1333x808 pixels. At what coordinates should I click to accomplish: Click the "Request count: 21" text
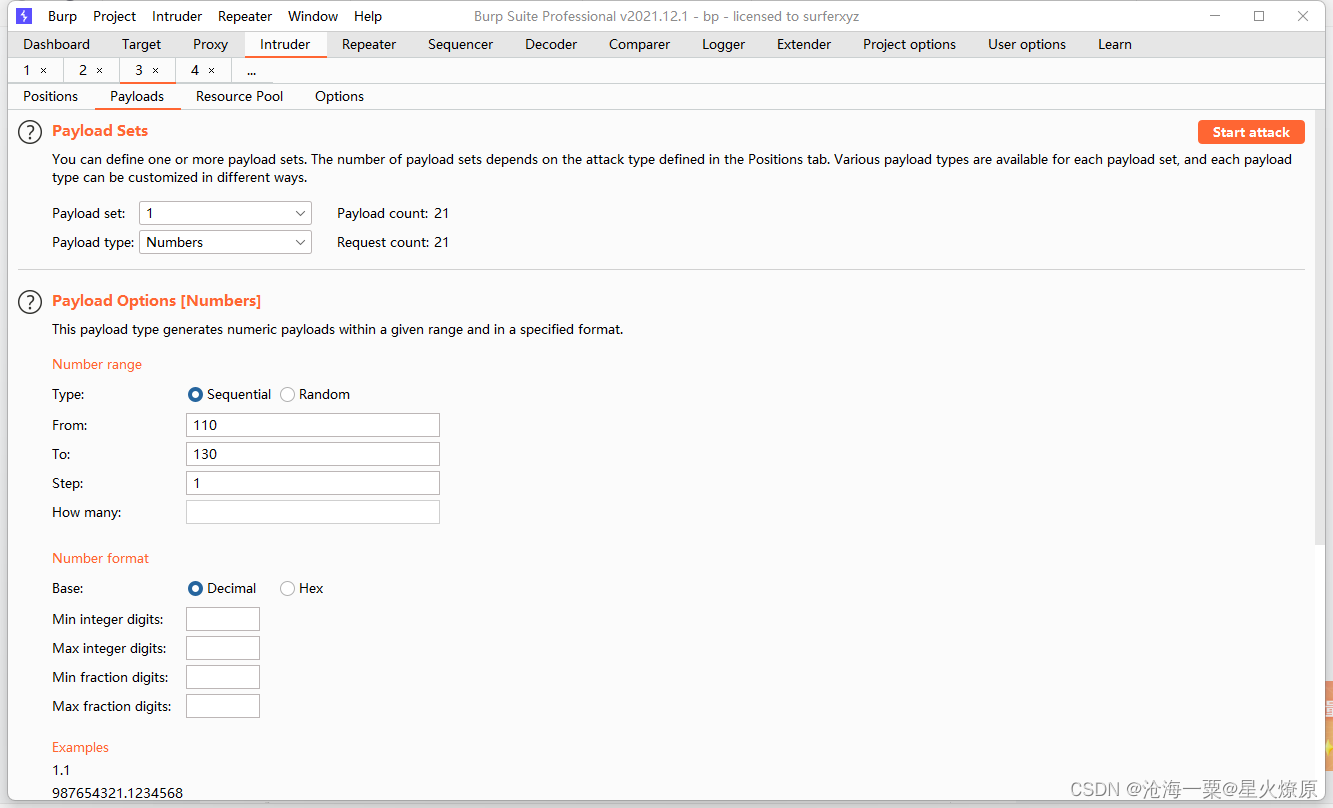pos(393,242)
